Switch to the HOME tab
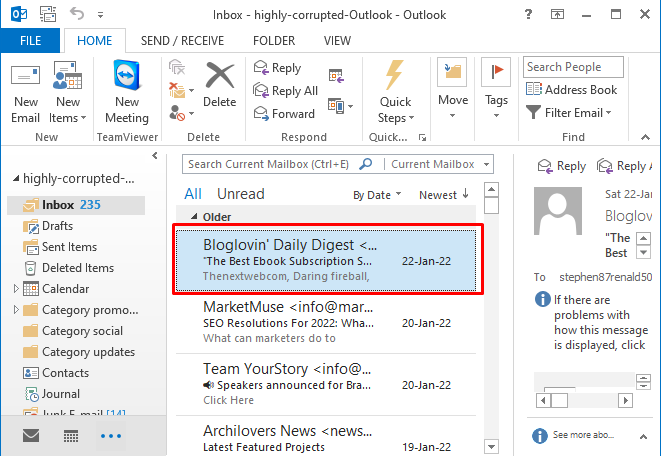This screenshot has height=456, width=661. [x=94, y=41]
